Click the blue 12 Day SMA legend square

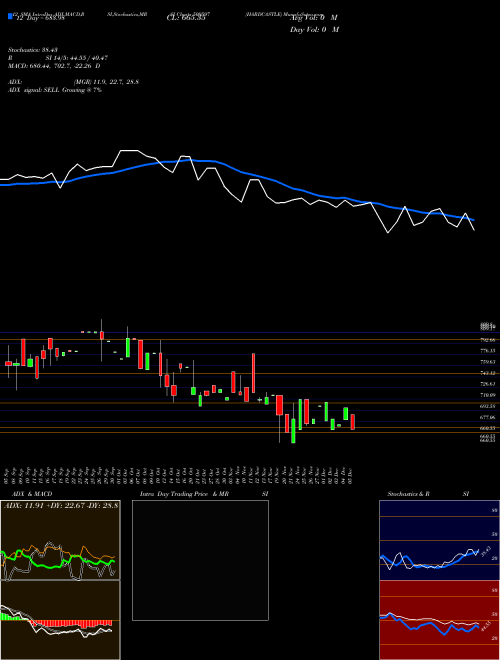[10, 17]
